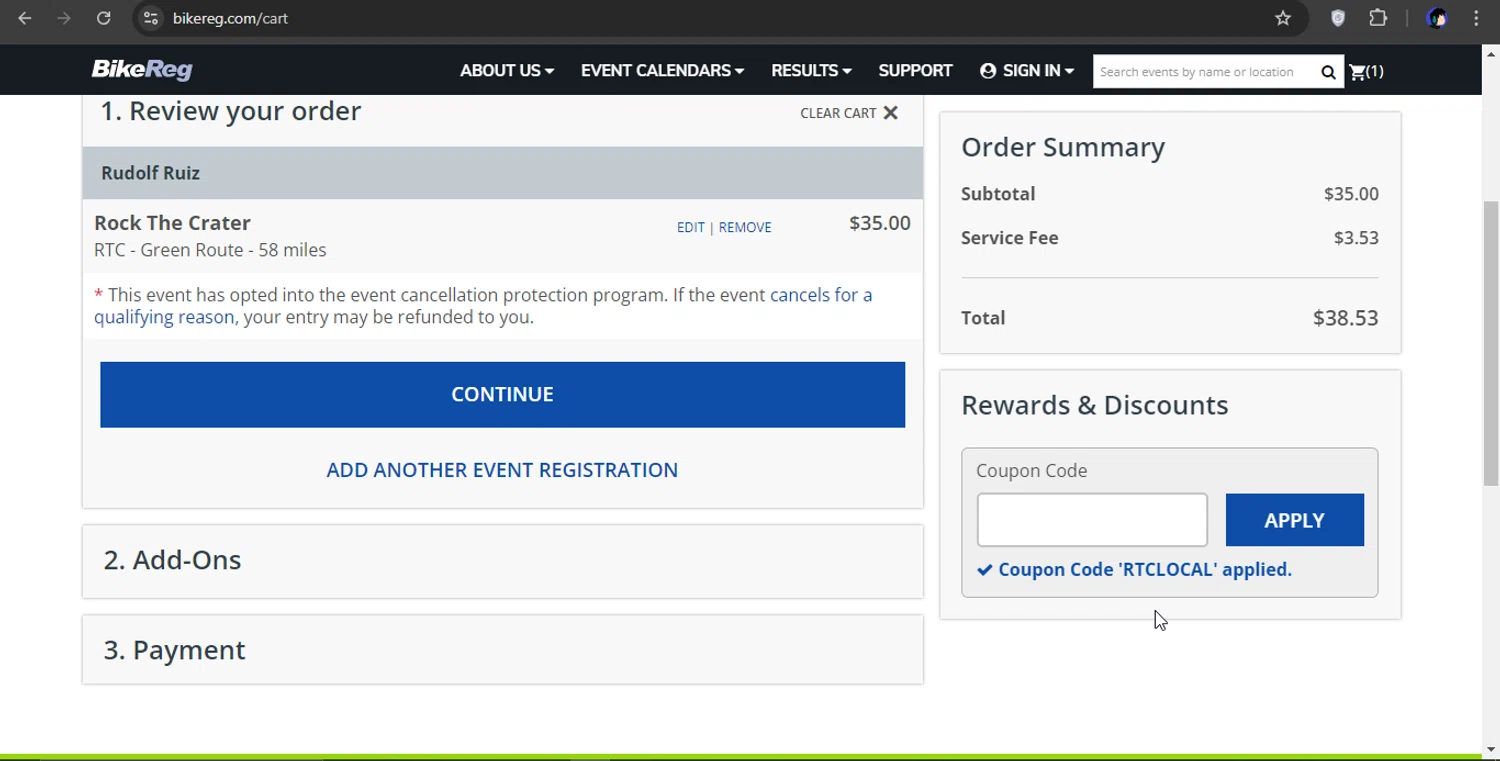Click the search magnifier icon
Viewport: 1500px width, 761px height.
click(x=1328, y=72)
